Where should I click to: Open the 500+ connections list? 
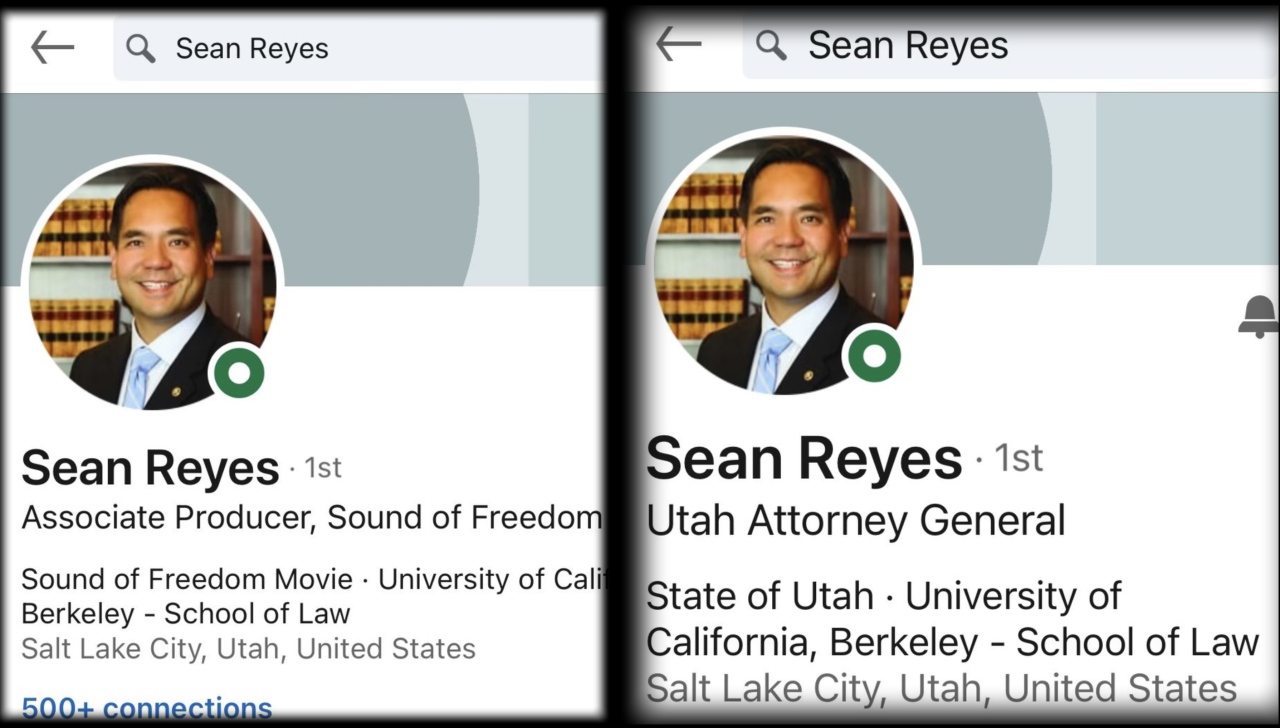146,708
